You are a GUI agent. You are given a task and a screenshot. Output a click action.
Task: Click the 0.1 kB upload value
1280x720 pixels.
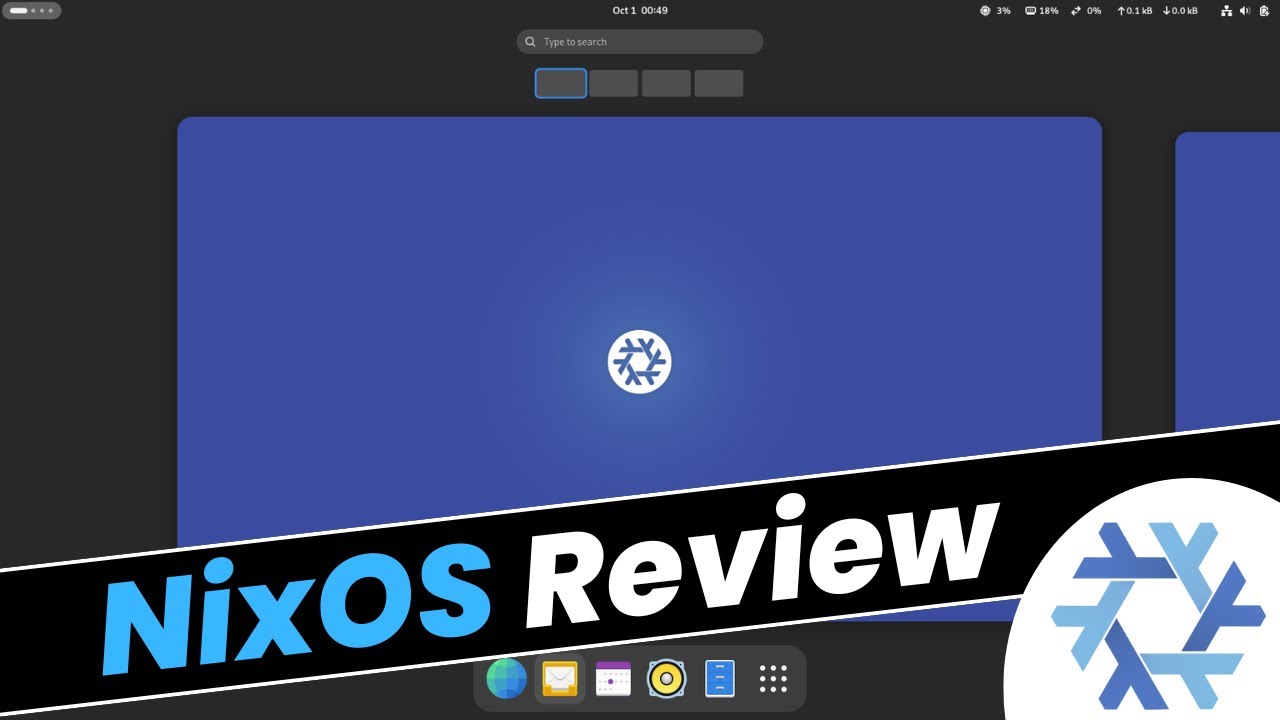point(1140,11)
